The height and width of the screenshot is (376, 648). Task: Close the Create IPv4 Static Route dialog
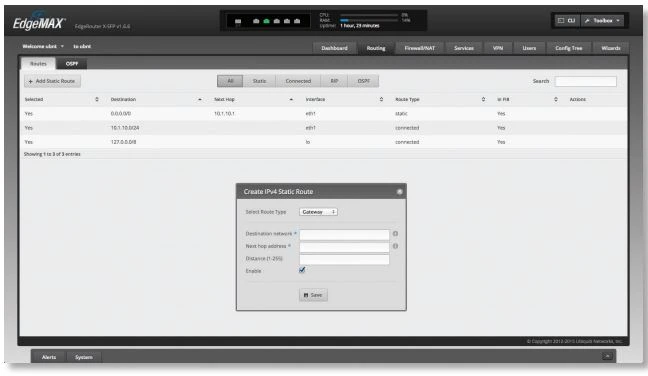[x=399, y=192]
